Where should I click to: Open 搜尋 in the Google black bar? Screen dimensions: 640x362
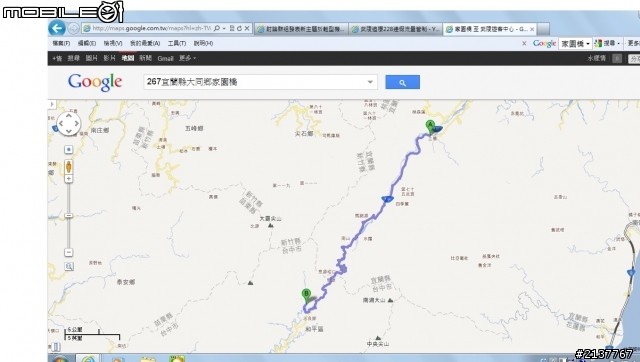[x=73, y=58]
